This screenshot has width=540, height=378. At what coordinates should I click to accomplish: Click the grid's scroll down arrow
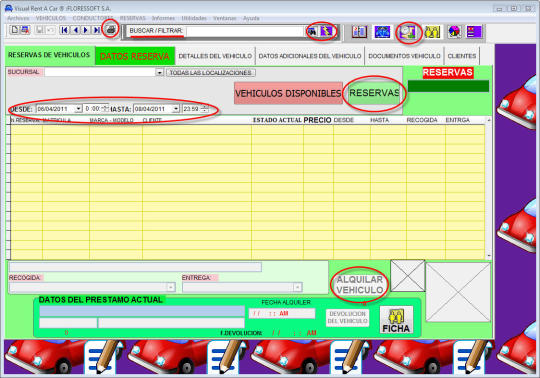click(489, 256)
